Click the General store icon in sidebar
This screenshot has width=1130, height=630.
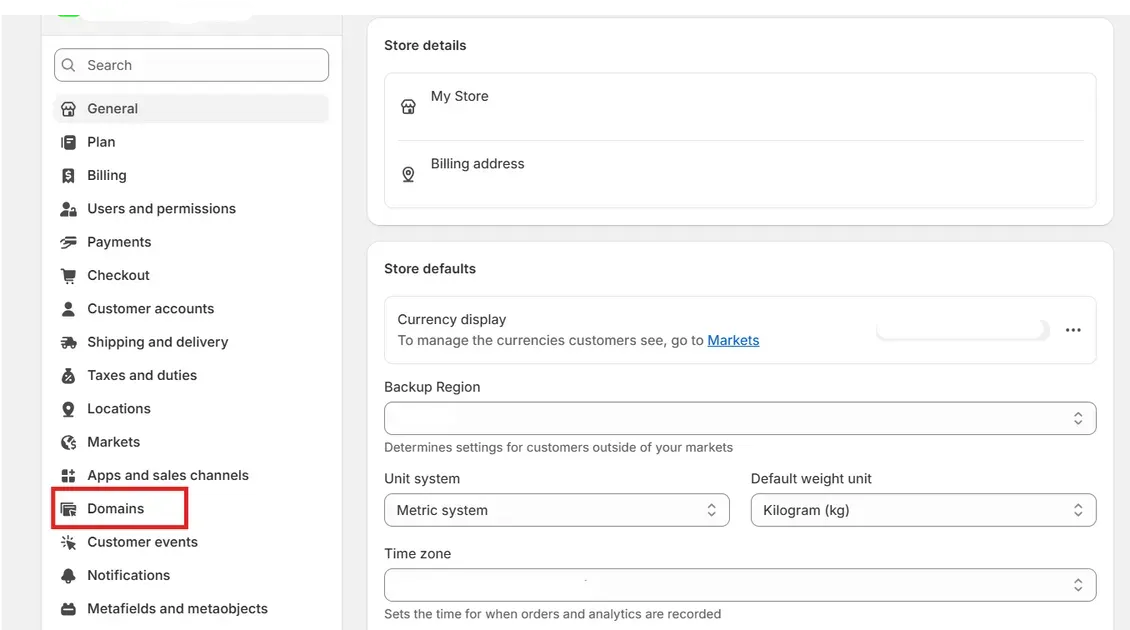[68, 109]
